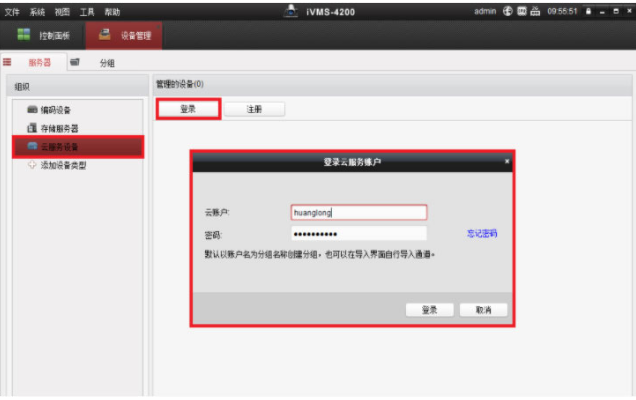Click the 帮助 menu

(x=112, y=10)
